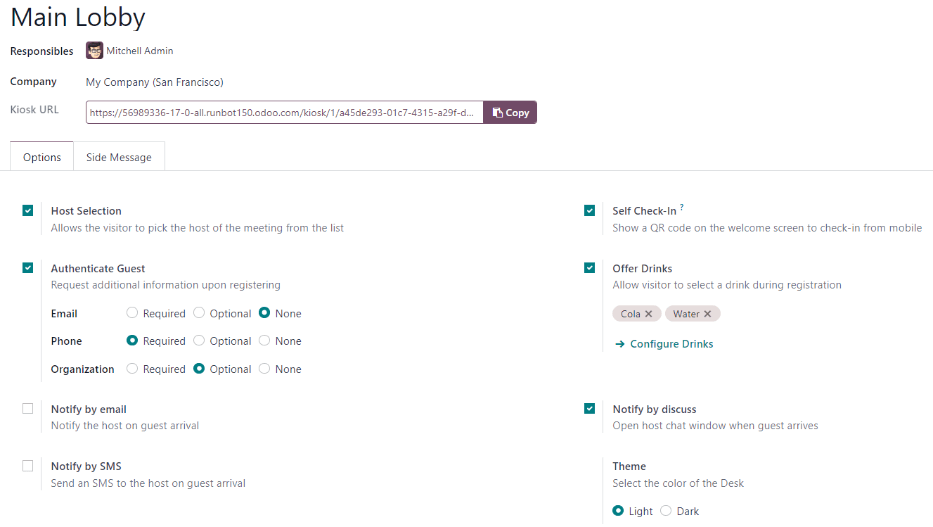Disable Notify by discuss checkbox
This screenshot has width=933, height=527.
590,409
